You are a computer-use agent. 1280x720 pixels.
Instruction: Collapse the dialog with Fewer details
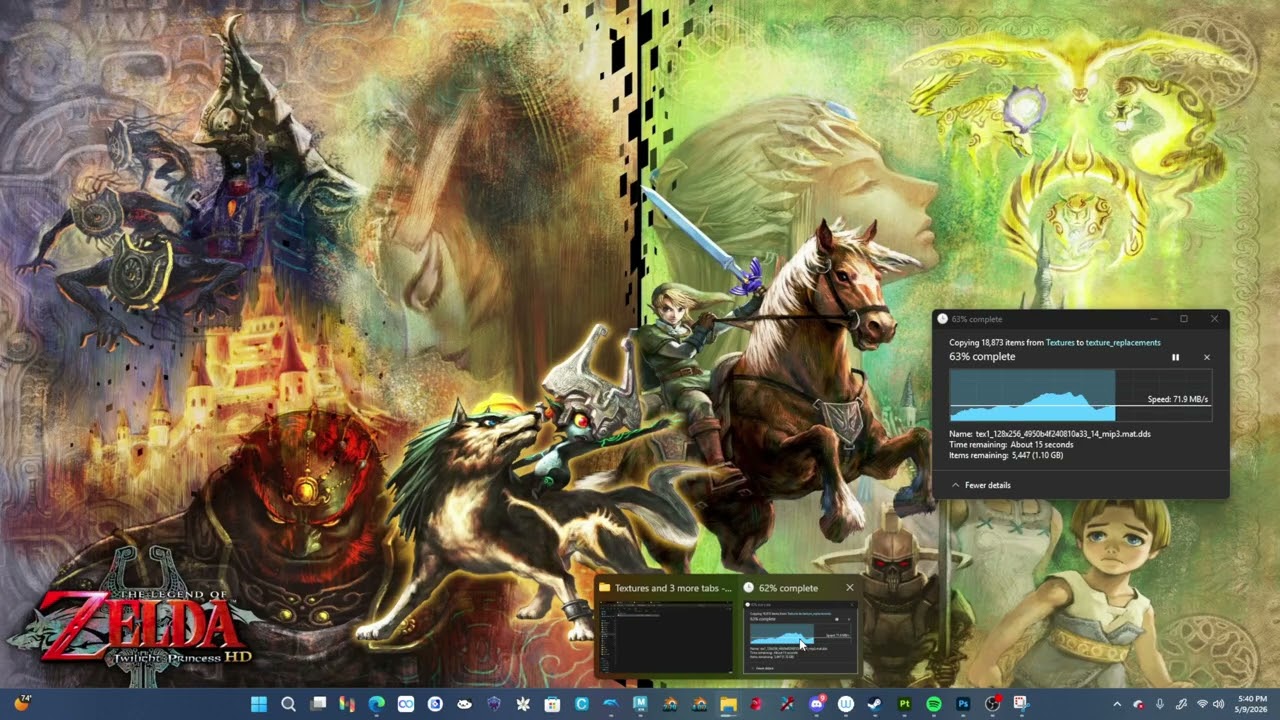pyautogui.click(x=981, y=485)
